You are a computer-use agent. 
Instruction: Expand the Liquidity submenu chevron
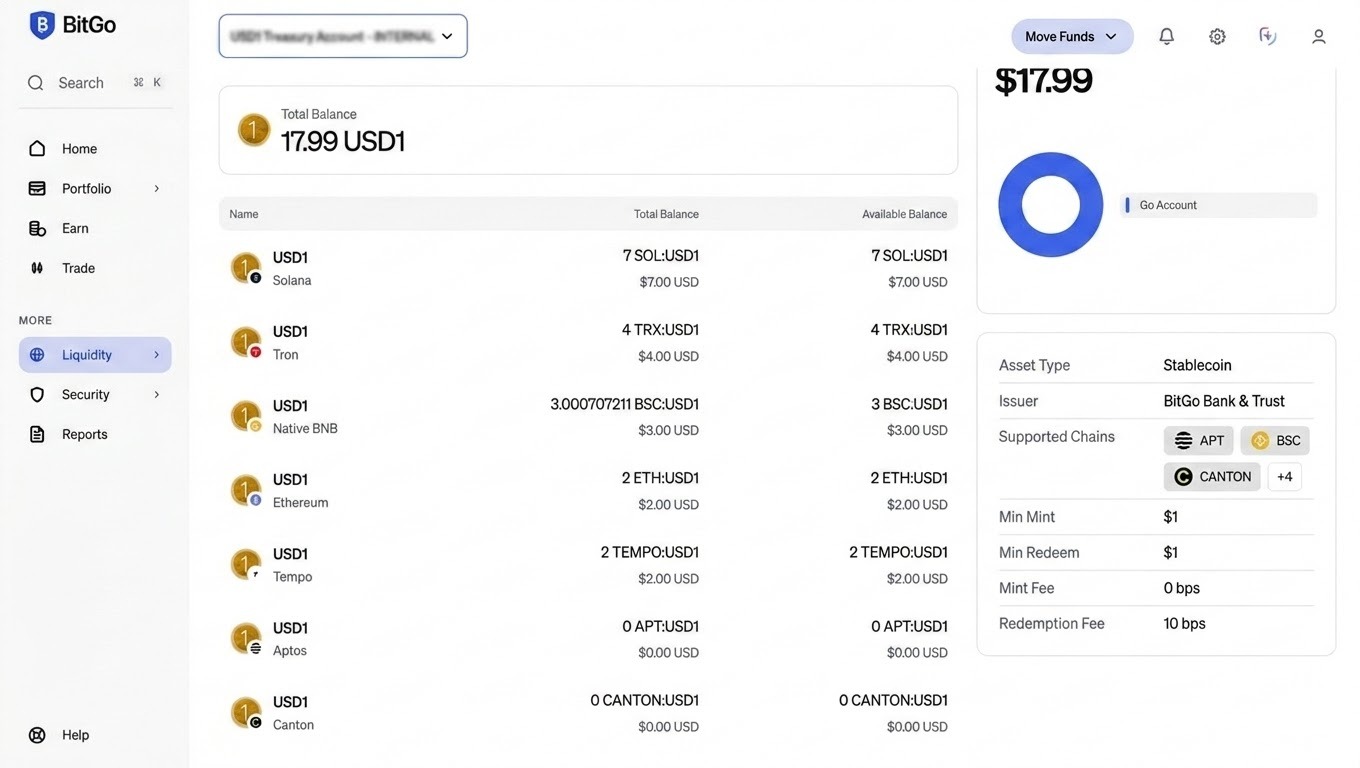tap(157, 355)
